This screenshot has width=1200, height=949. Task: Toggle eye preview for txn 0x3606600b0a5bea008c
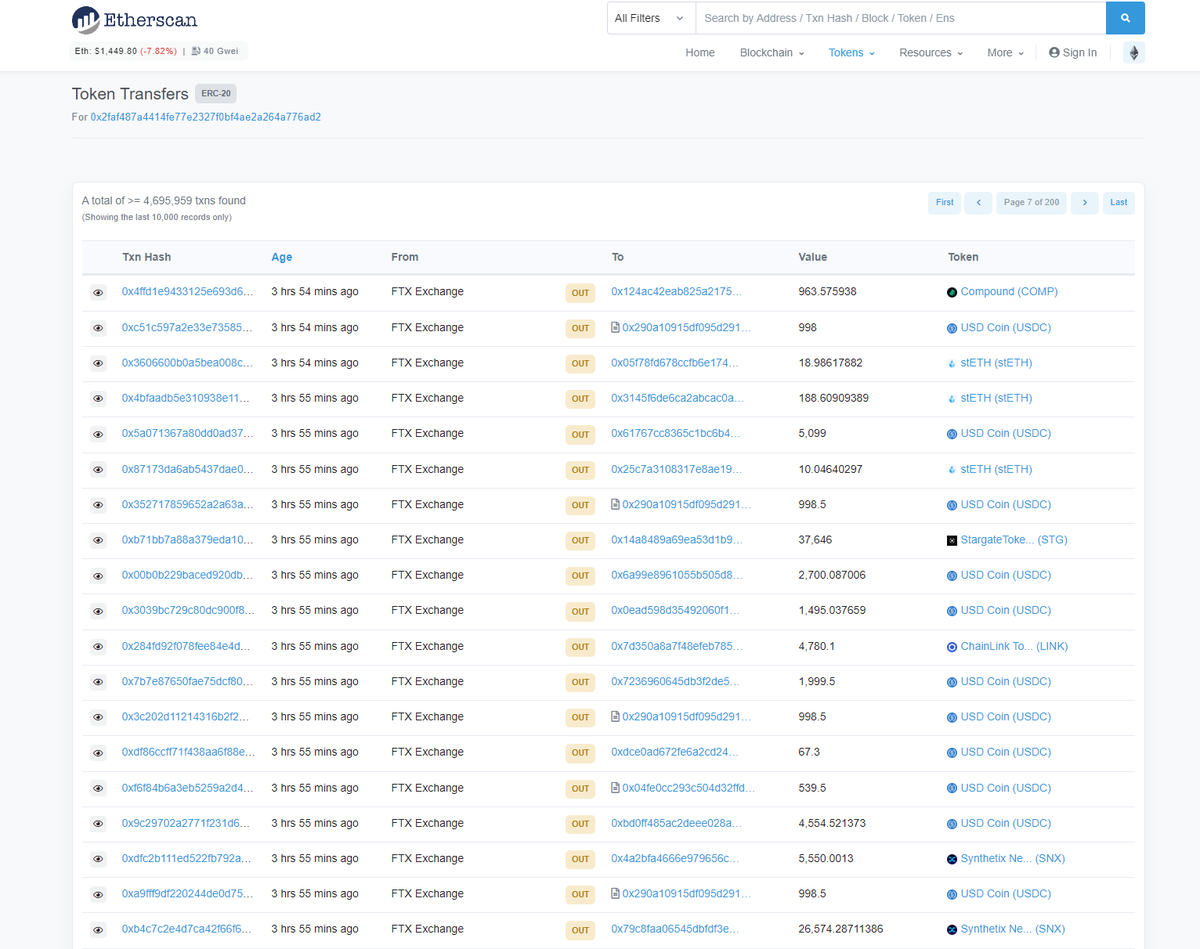pyautogui.click(x=98, y=363)
